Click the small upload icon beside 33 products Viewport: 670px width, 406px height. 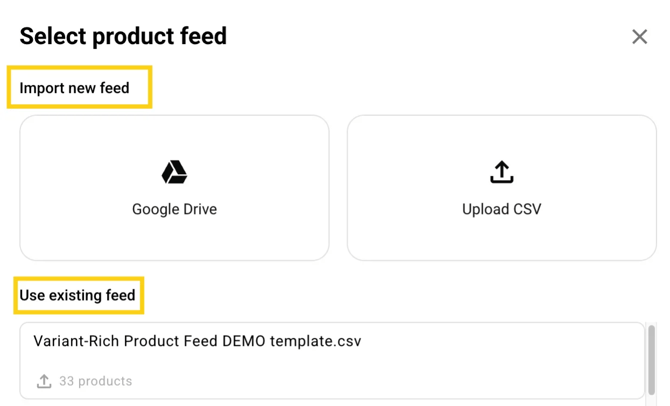click(x=44, y=381)
